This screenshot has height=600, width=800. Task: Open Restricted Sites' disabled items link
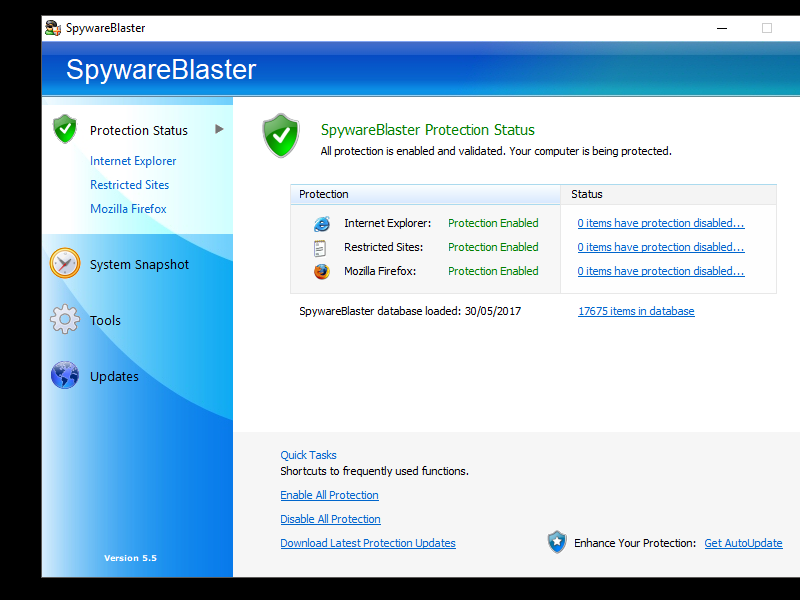(661, 247)
